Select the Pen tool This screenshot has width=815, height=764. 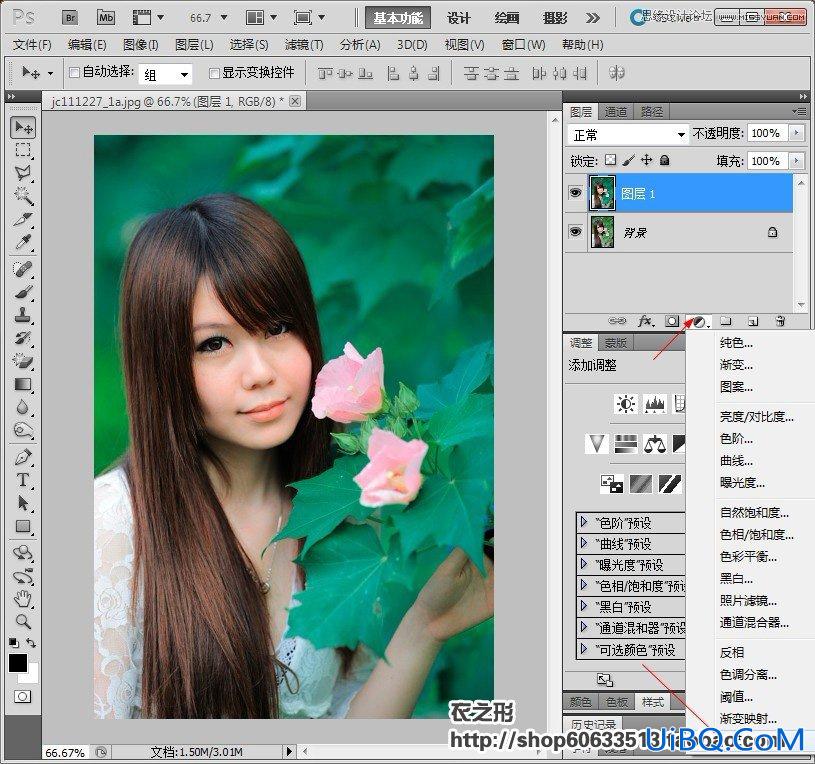point(22,457)
